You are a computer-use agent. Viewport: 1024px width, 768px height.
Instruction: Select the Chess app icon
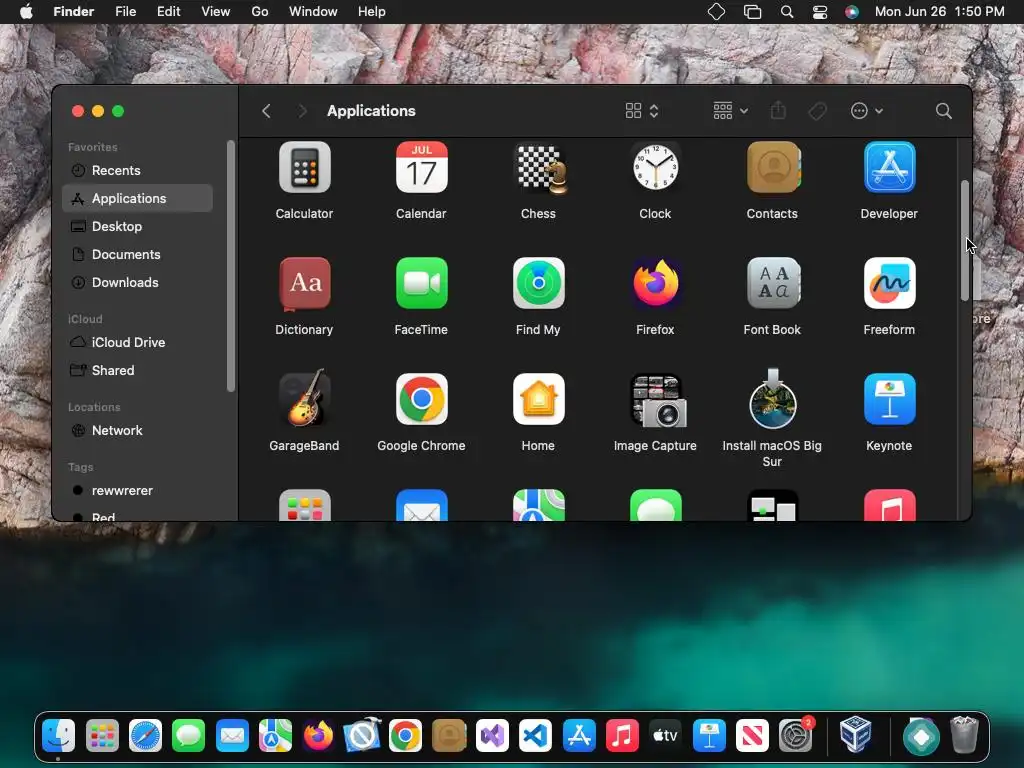(x=538, y=168)
